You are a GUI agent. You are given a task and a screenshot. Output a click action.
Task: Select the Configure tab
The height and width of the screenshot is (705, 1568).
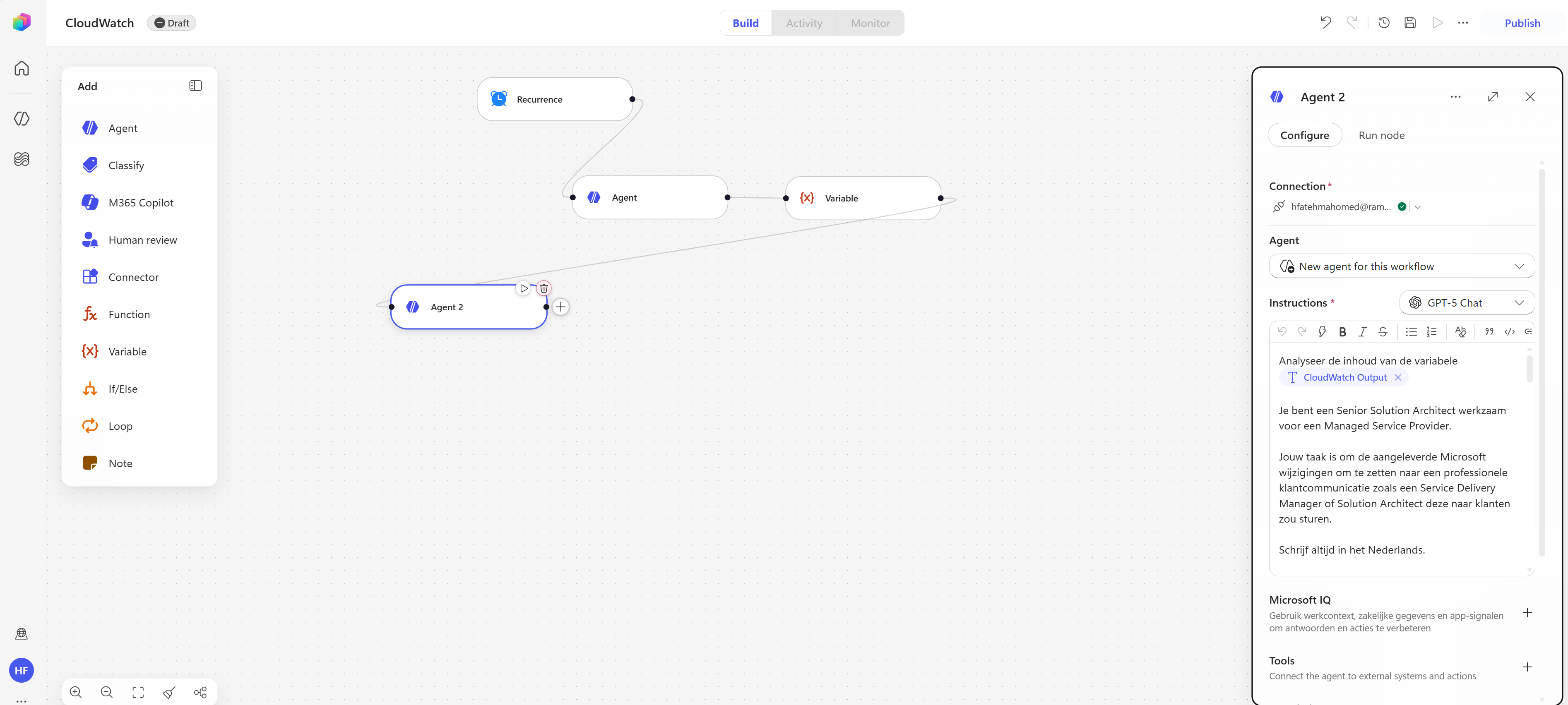click(1304, 135)
